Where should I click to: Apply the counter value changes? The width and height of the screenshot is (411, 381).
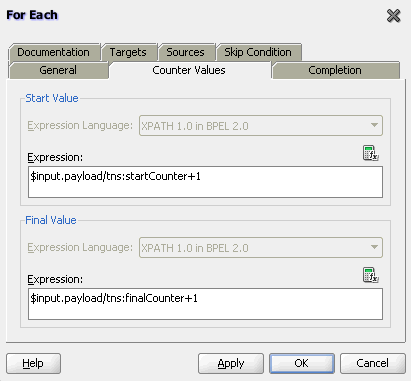pyautogui.click(x=231, y=363)
